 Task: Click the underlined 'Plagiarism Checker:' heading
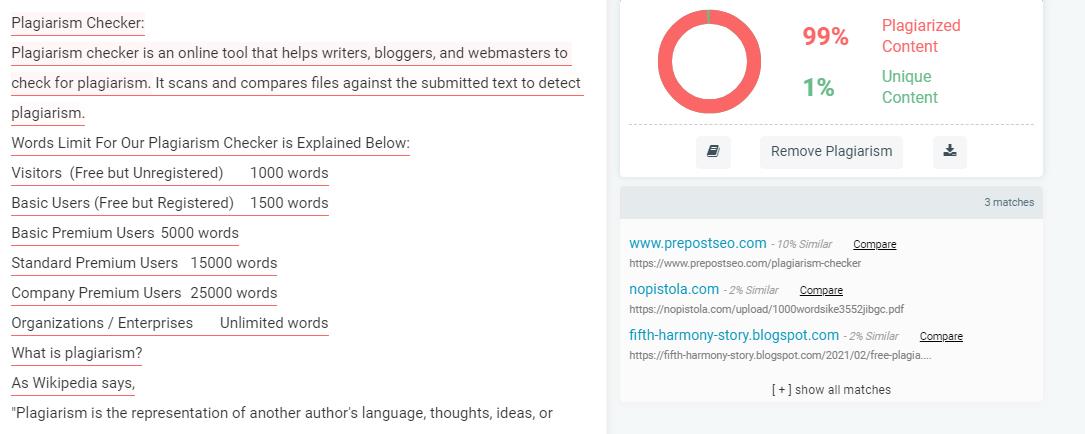[x=78, y=23]
